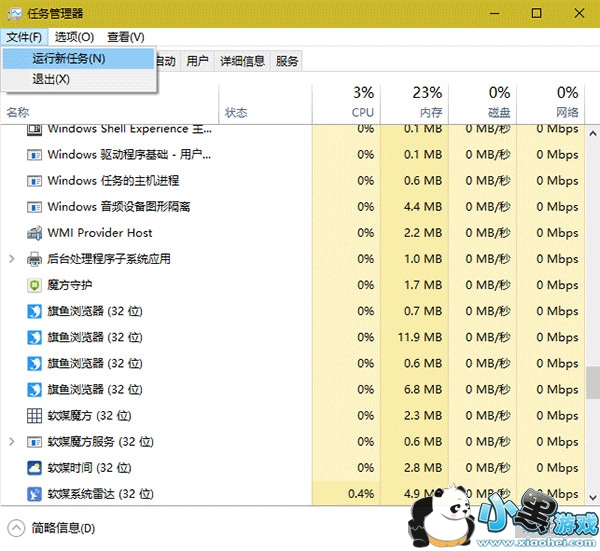Click the 0.4% CPU value
The width and height of the screenshot is (600, 551).
coord(361,494)
